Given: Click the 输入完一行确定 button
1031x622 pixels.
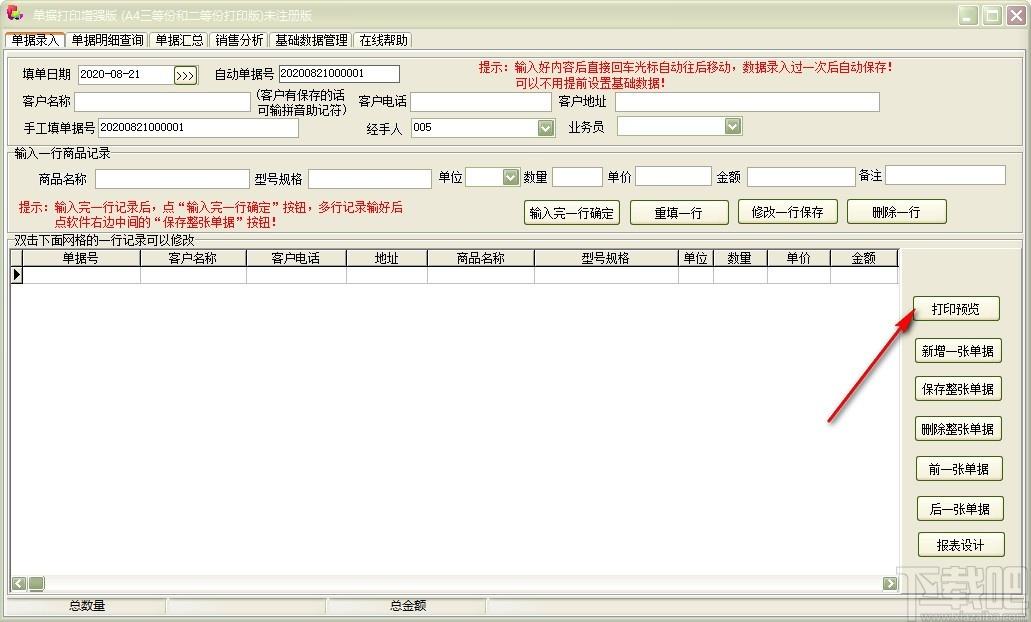Looking at the screenshot, I should point(571,213).
